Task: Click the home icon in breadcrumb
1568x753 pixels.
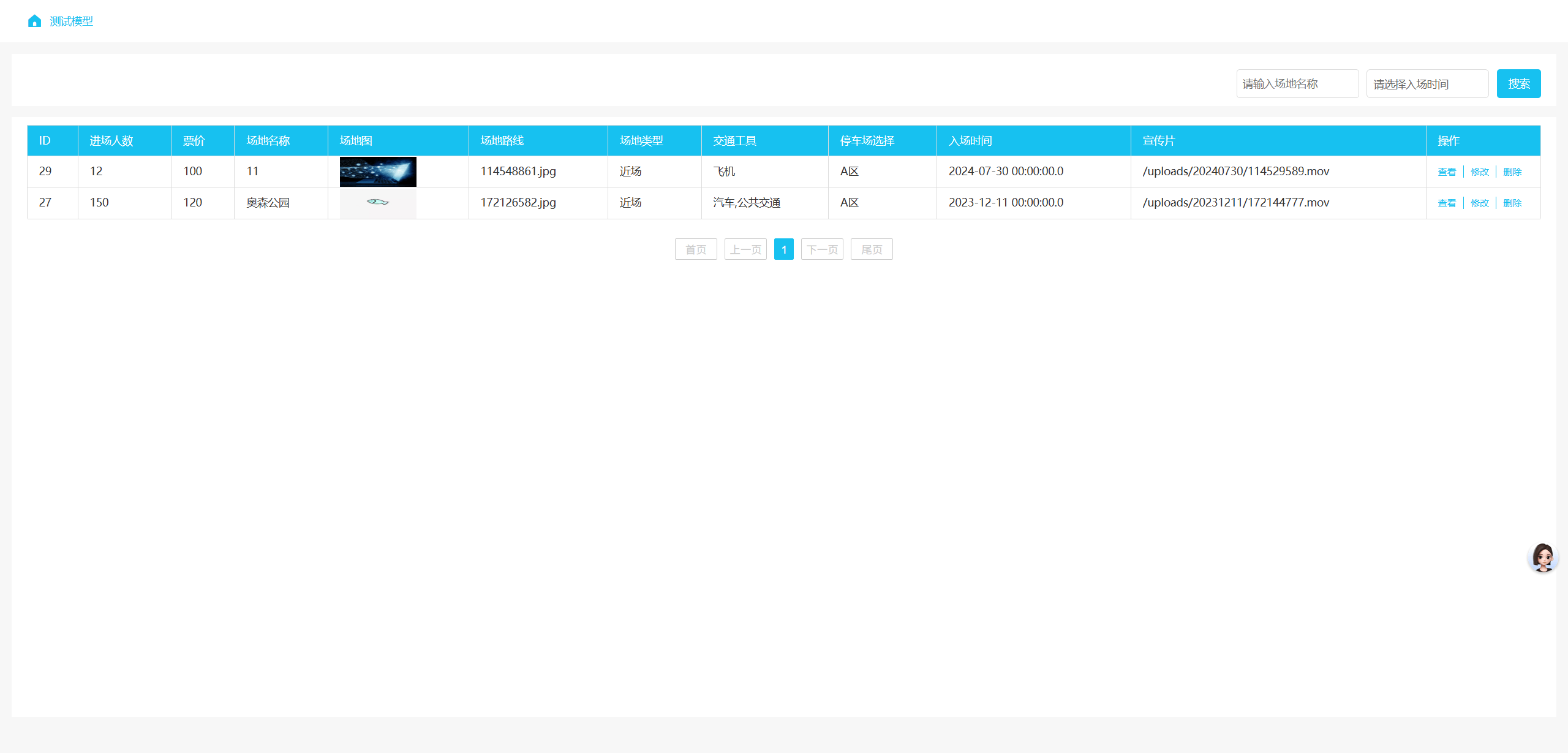Action: point(34,21)
